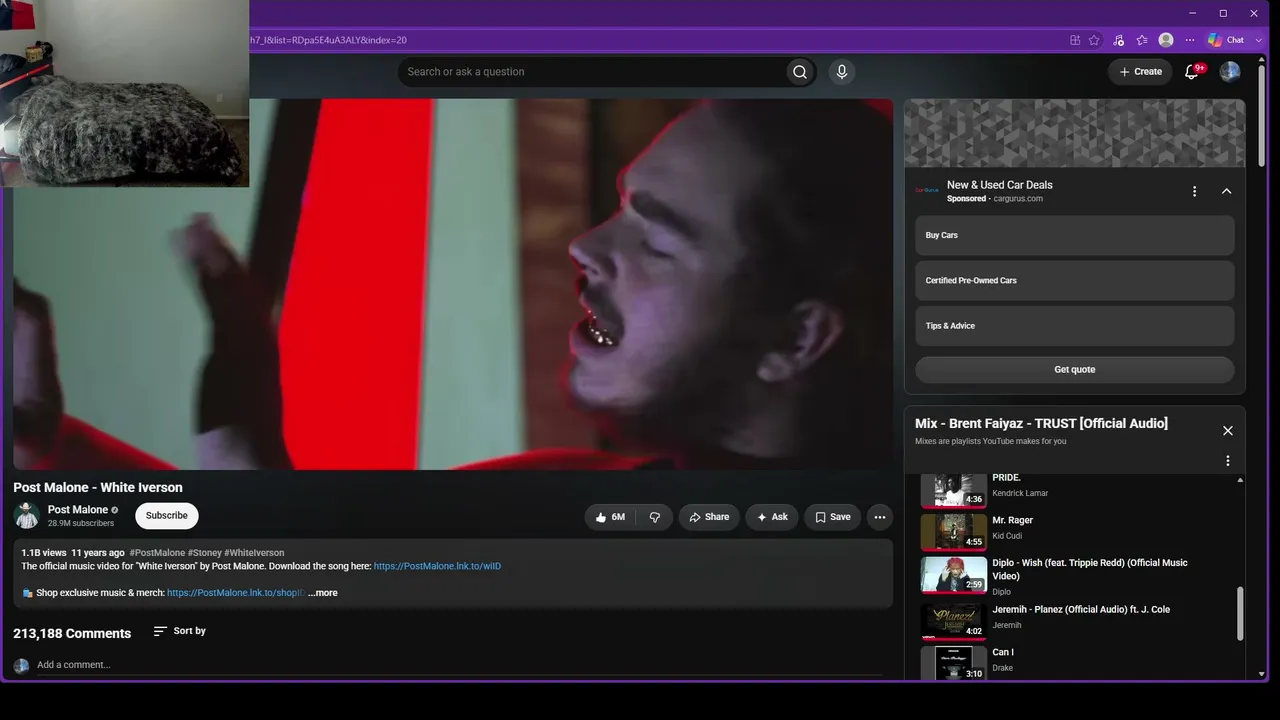This screenshot has height=720, width=1280.
Task: Play Jeremih - Planez from the mix
Action: click(1073, 619)
